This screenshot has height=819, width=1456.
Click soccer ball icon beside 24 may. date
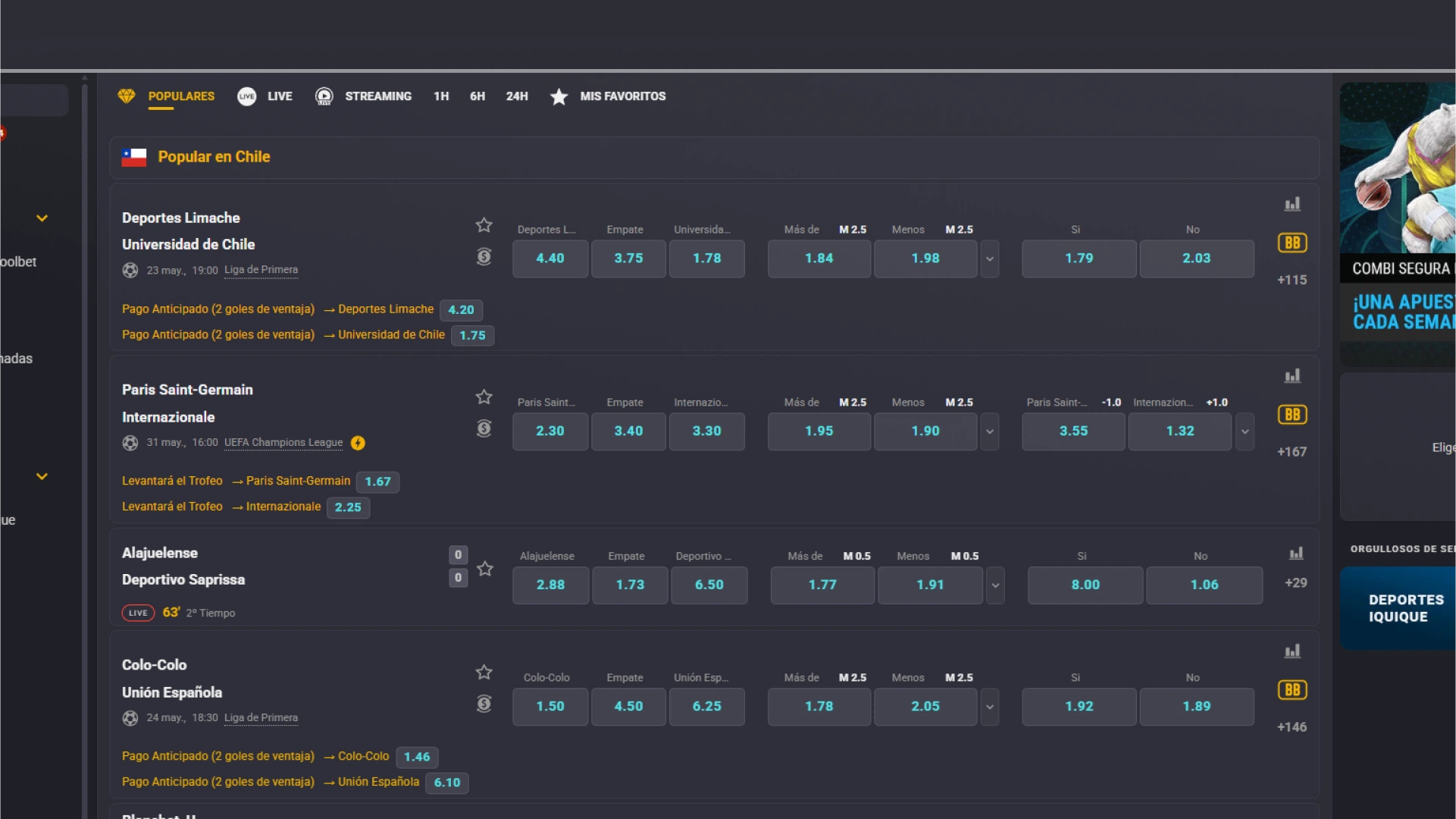130,718
